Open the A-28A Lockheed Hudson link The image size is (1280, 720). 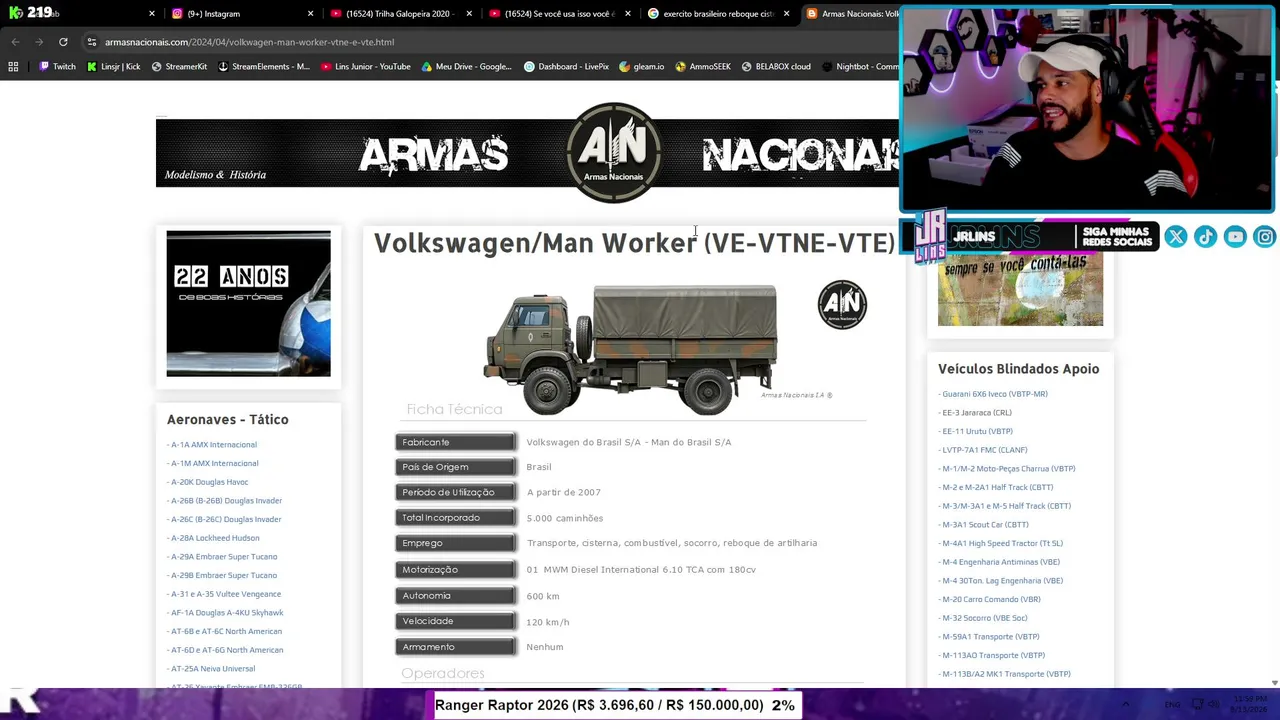(x=213, y=538)
